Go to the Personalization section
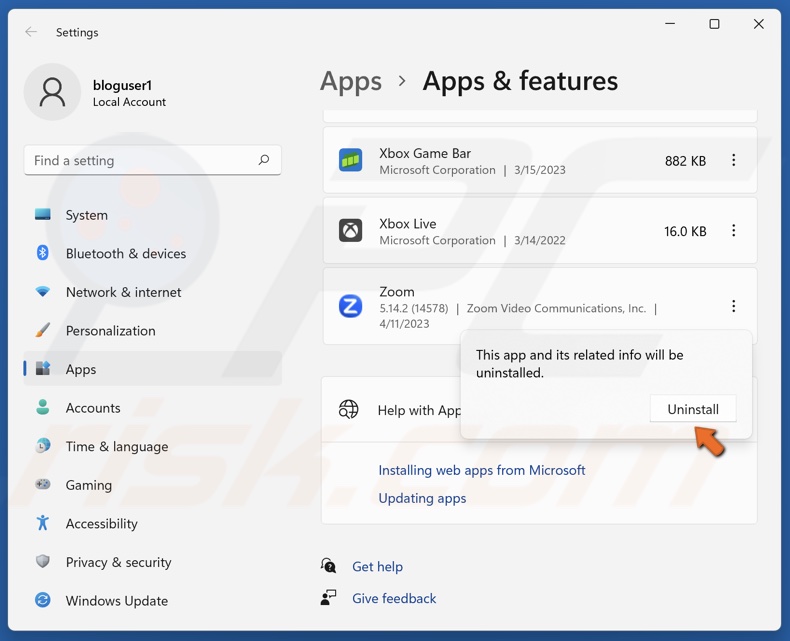The height and width of the screenshot is (641, 790). [x=110, y=331]
